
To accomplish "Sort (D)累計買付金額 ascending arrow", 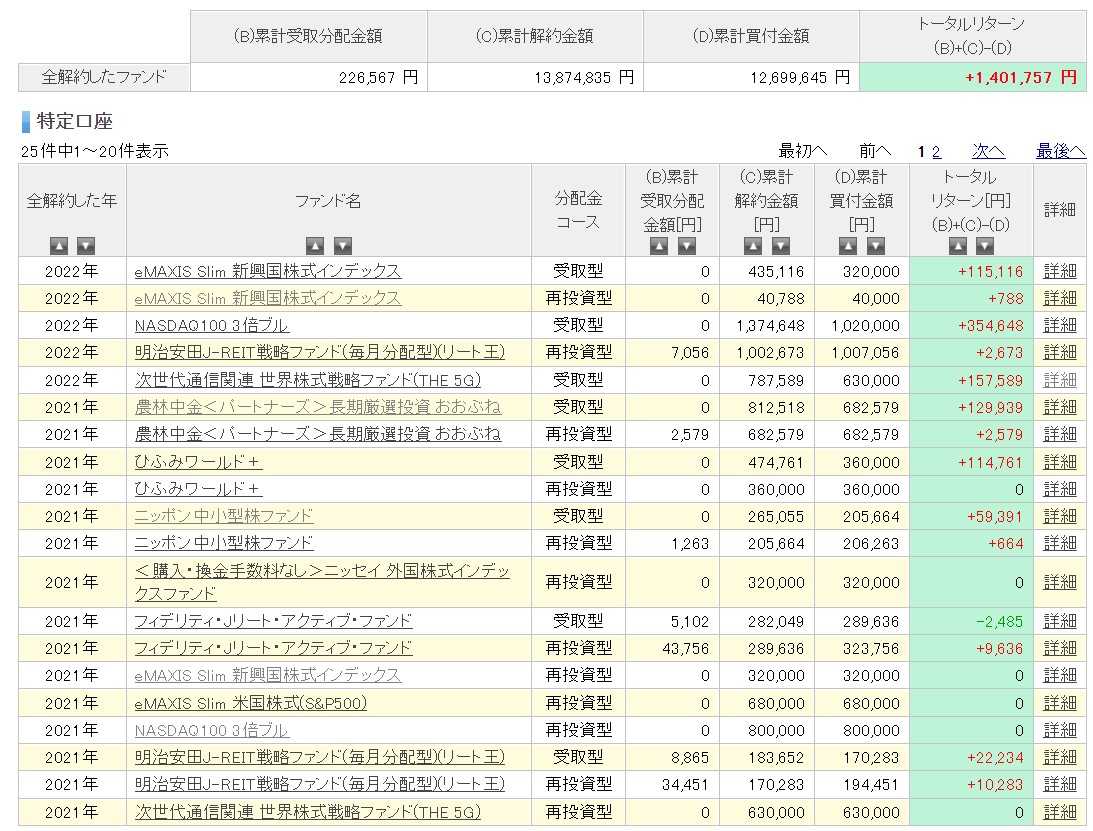I will [x=848, y=245].
